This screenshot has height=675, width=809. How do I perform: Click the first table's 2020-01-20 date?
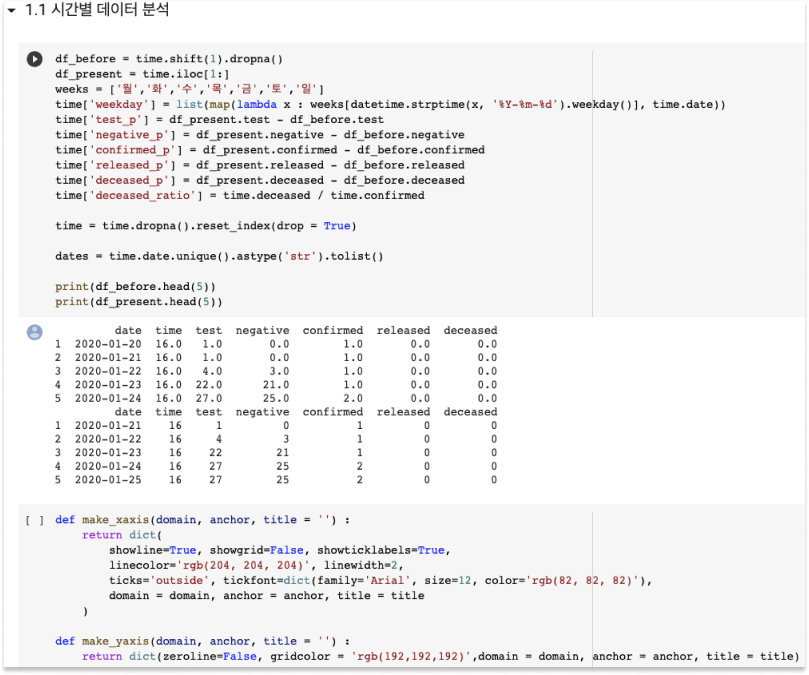point(108,344)
